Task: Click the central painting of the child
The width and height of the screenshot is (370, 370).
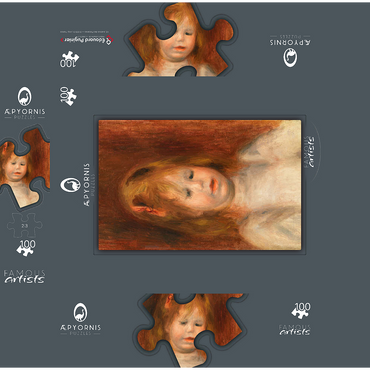Action: click(200, 185)
